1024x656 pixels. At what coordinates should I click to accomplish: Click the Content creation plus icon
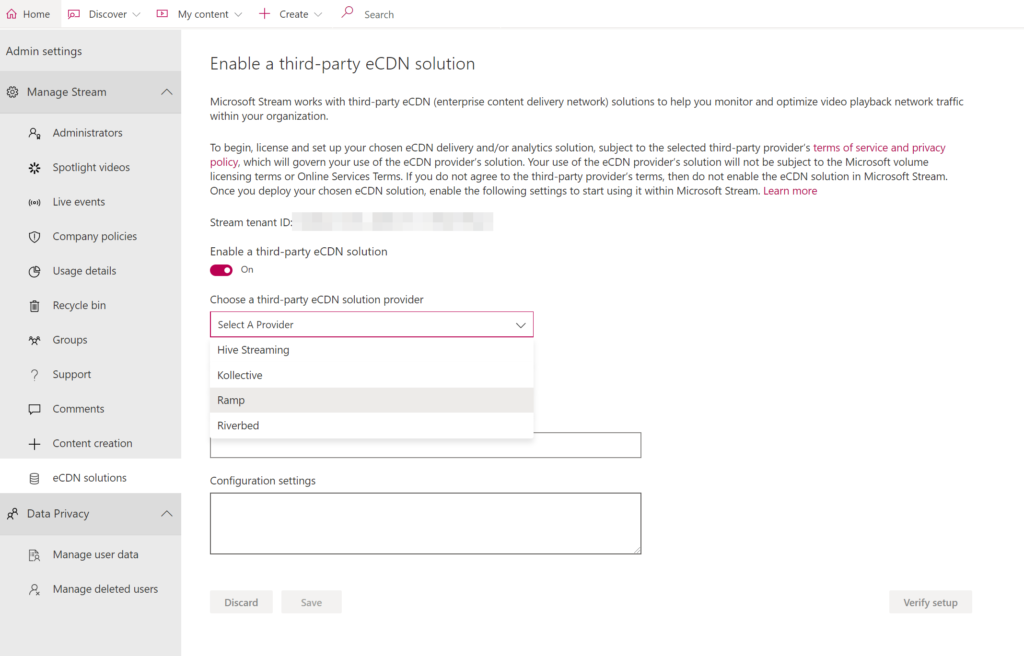coord(35,444)
